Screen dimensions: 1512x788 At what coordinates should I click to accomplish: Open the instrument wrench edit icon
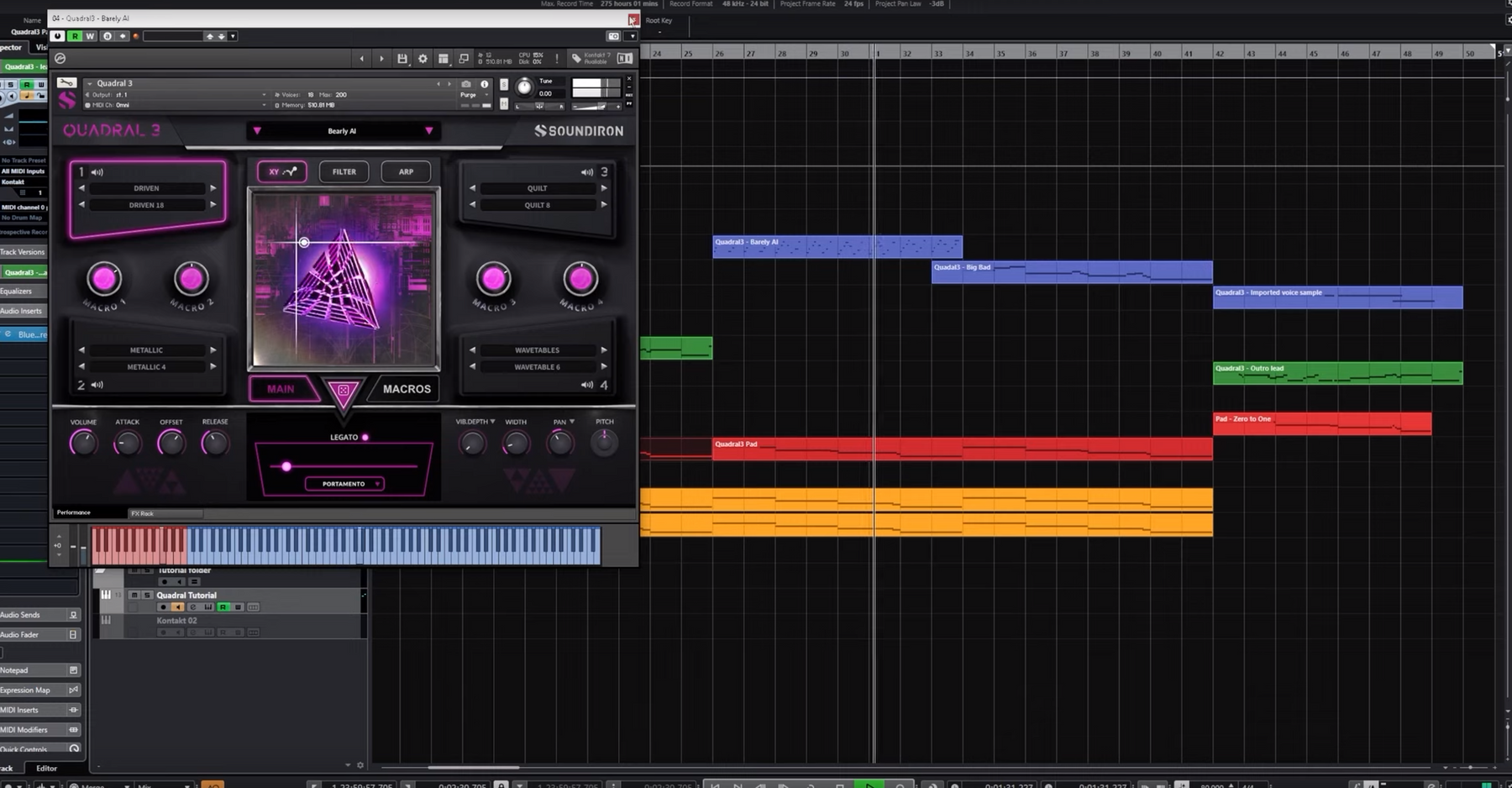(66, 83)
